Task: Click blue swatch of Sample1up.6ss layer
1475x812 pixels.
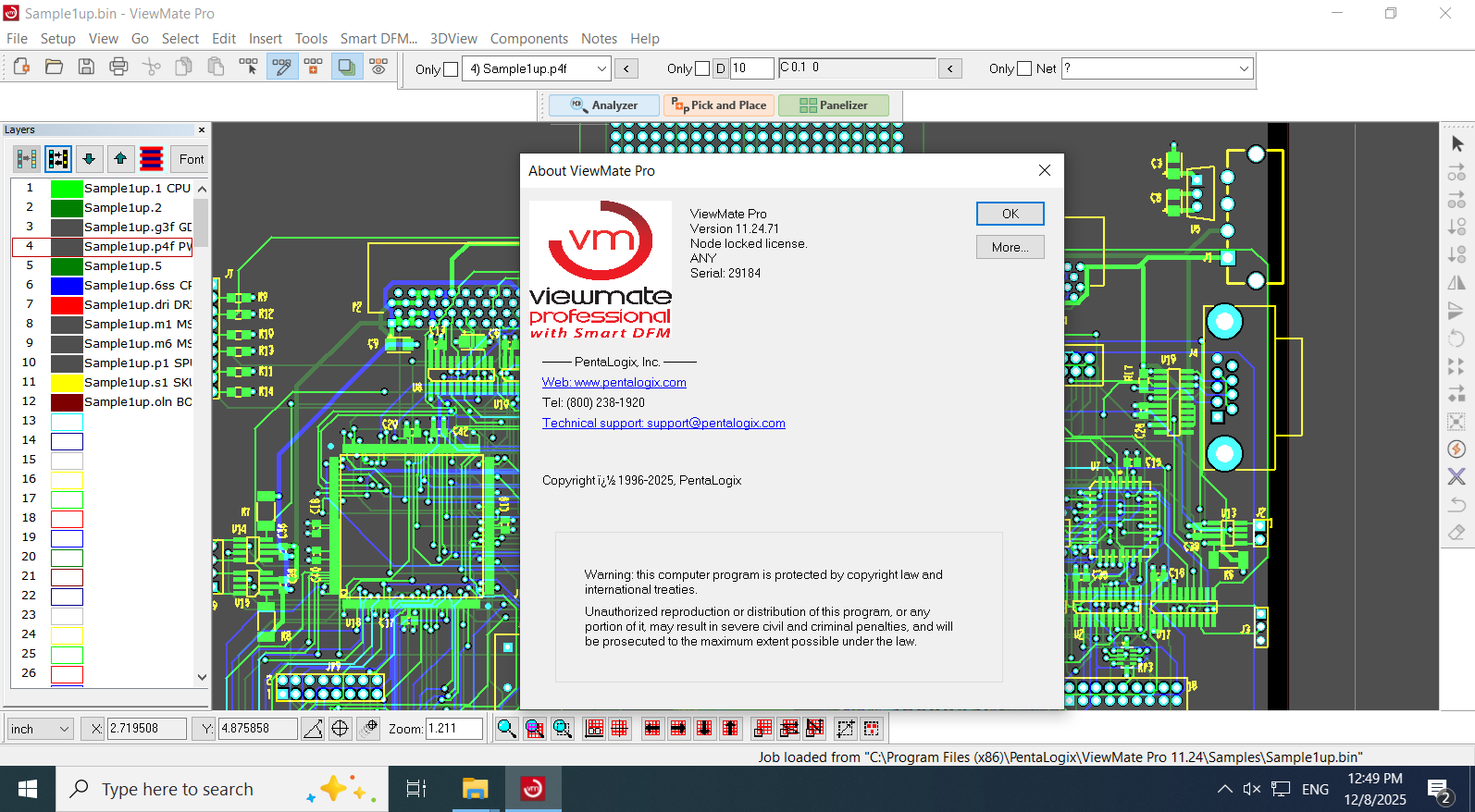Action: click(x=67, y=286)
